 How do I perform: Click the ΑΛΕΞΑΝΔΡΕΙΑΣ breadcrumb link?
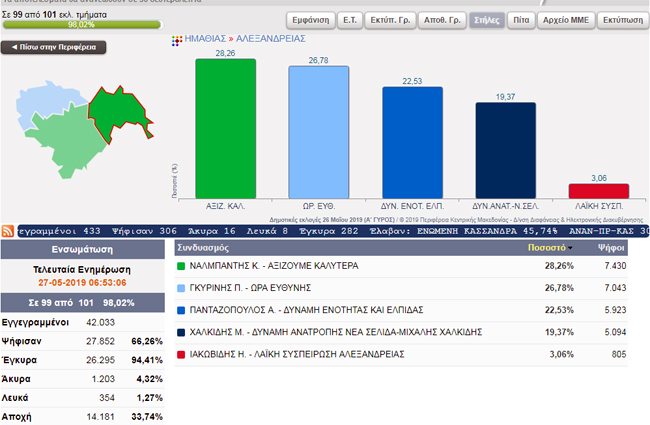point(271,38)
